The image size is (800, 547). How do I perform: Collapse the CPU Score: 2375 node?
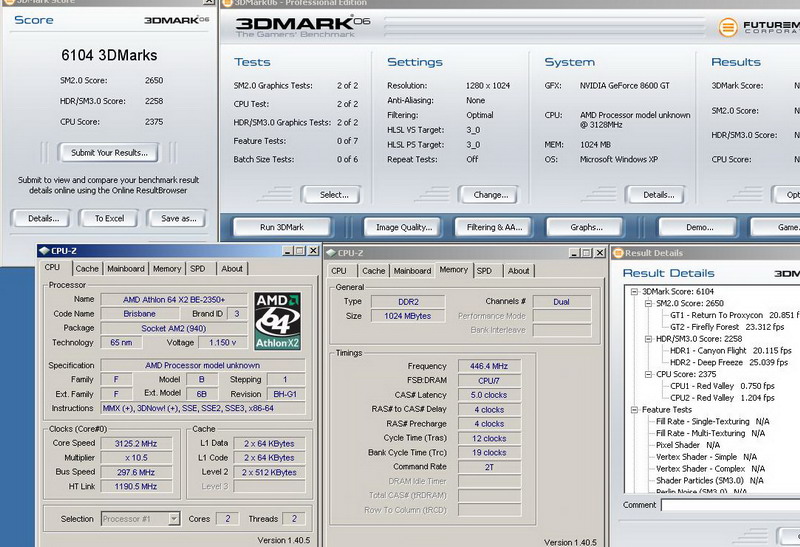648,375
